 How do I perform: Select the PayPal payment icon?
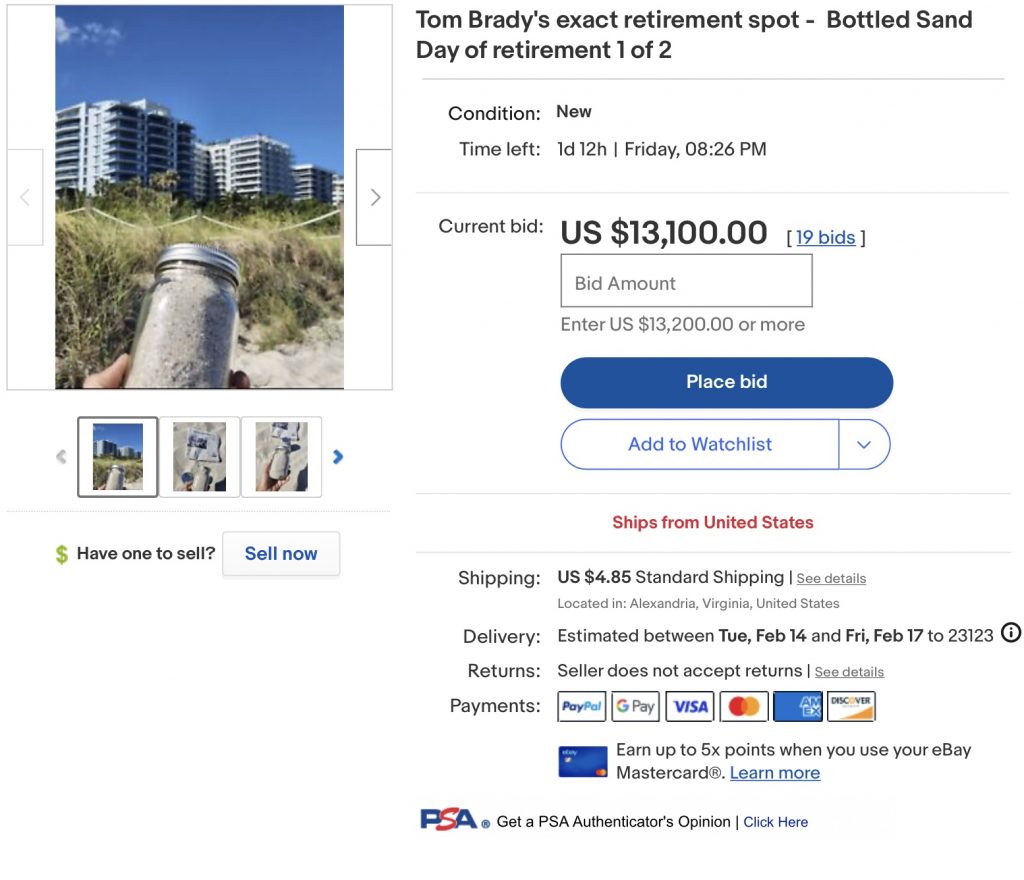point(581,706)
